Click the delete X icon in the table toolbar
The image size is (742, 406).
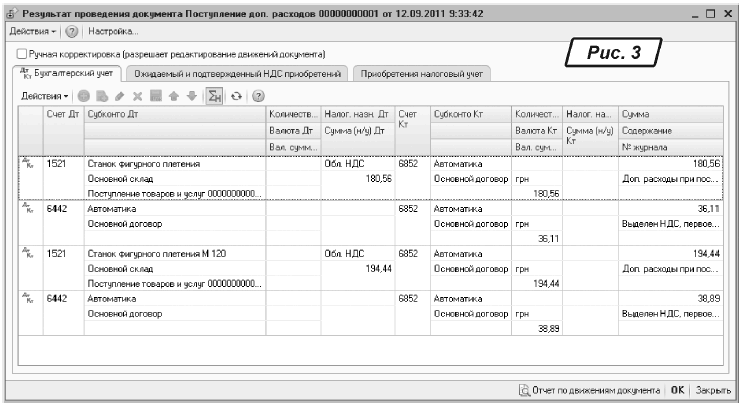tap(135, 97)
